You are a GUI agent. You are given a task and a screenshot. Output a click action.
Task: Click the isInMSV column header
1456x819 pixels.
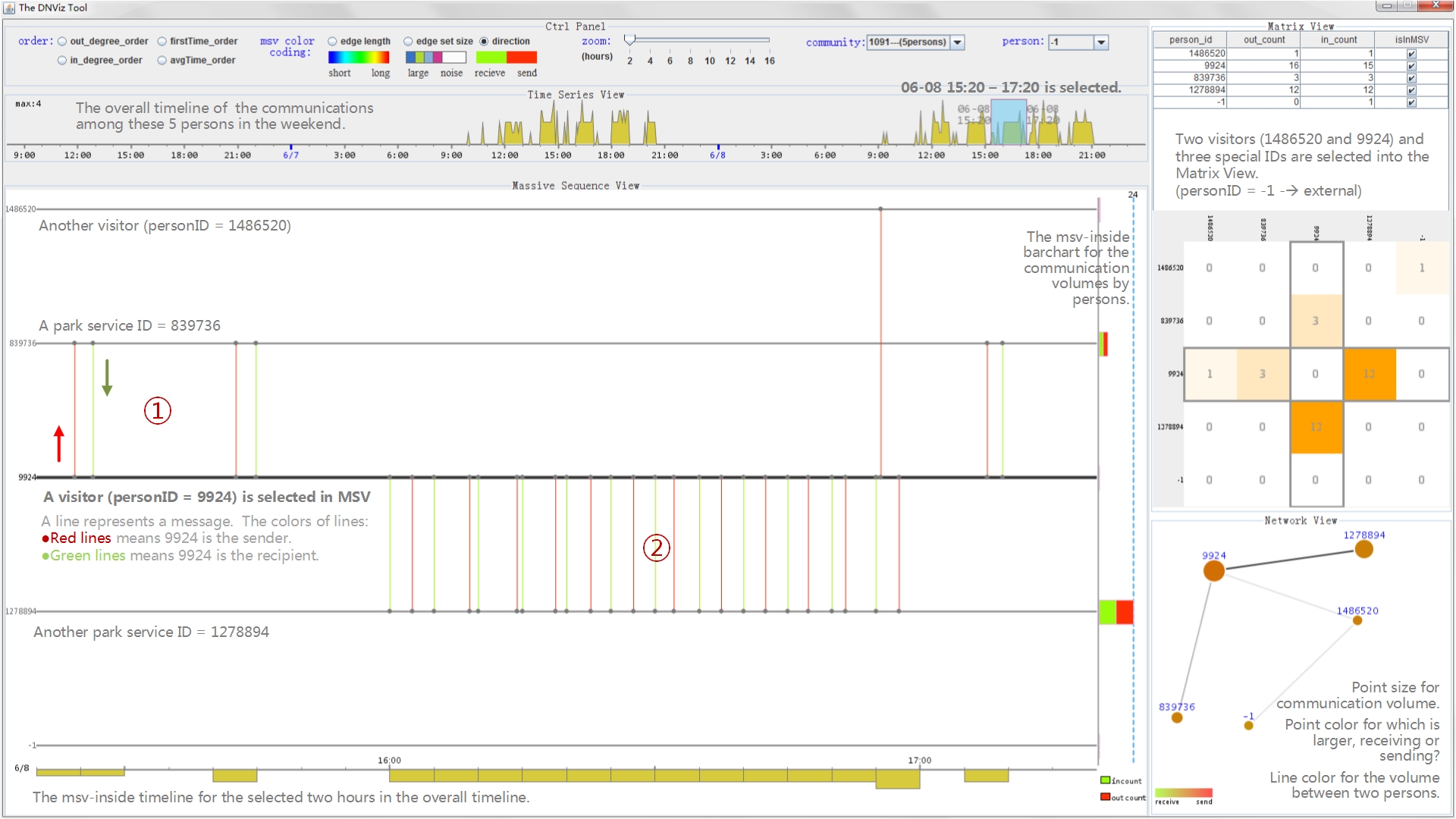(1412, 40)
